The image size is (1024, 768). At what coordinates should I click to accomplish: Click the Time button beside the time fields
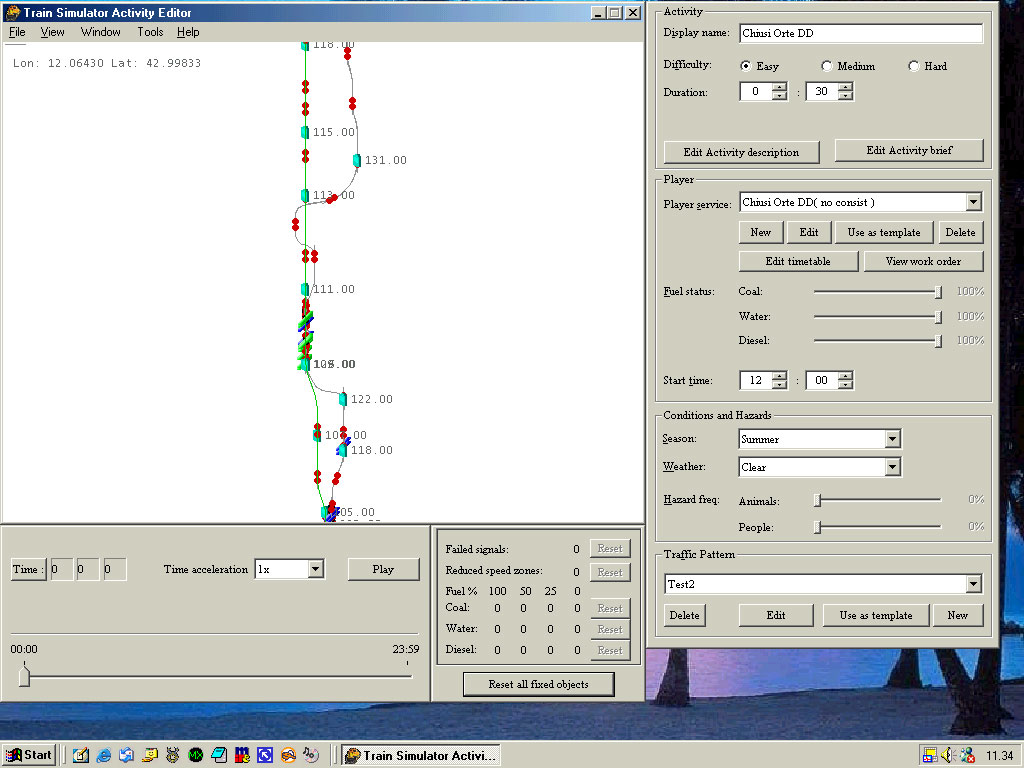coord(29,569)
